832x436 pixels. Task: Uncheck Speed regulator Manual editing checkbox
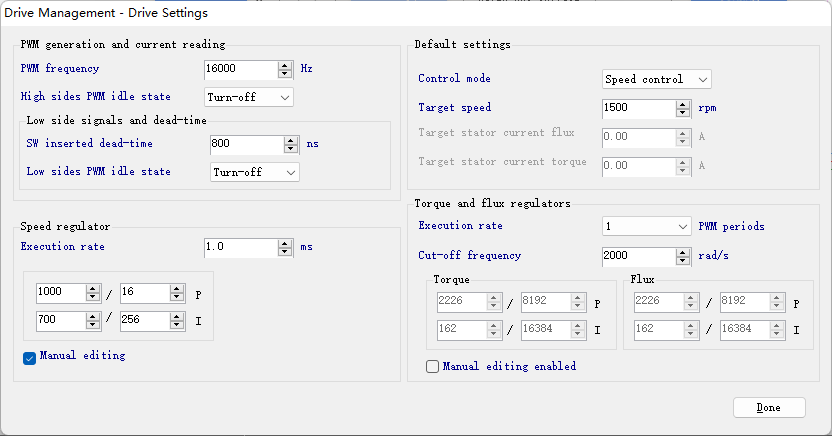29,359
